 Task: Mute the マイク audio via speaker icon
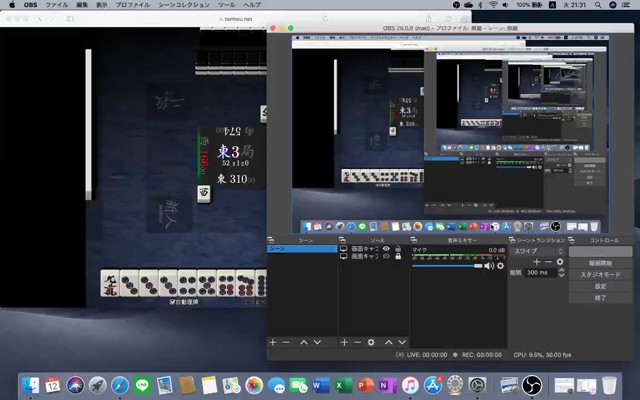(x=489, y=266)
